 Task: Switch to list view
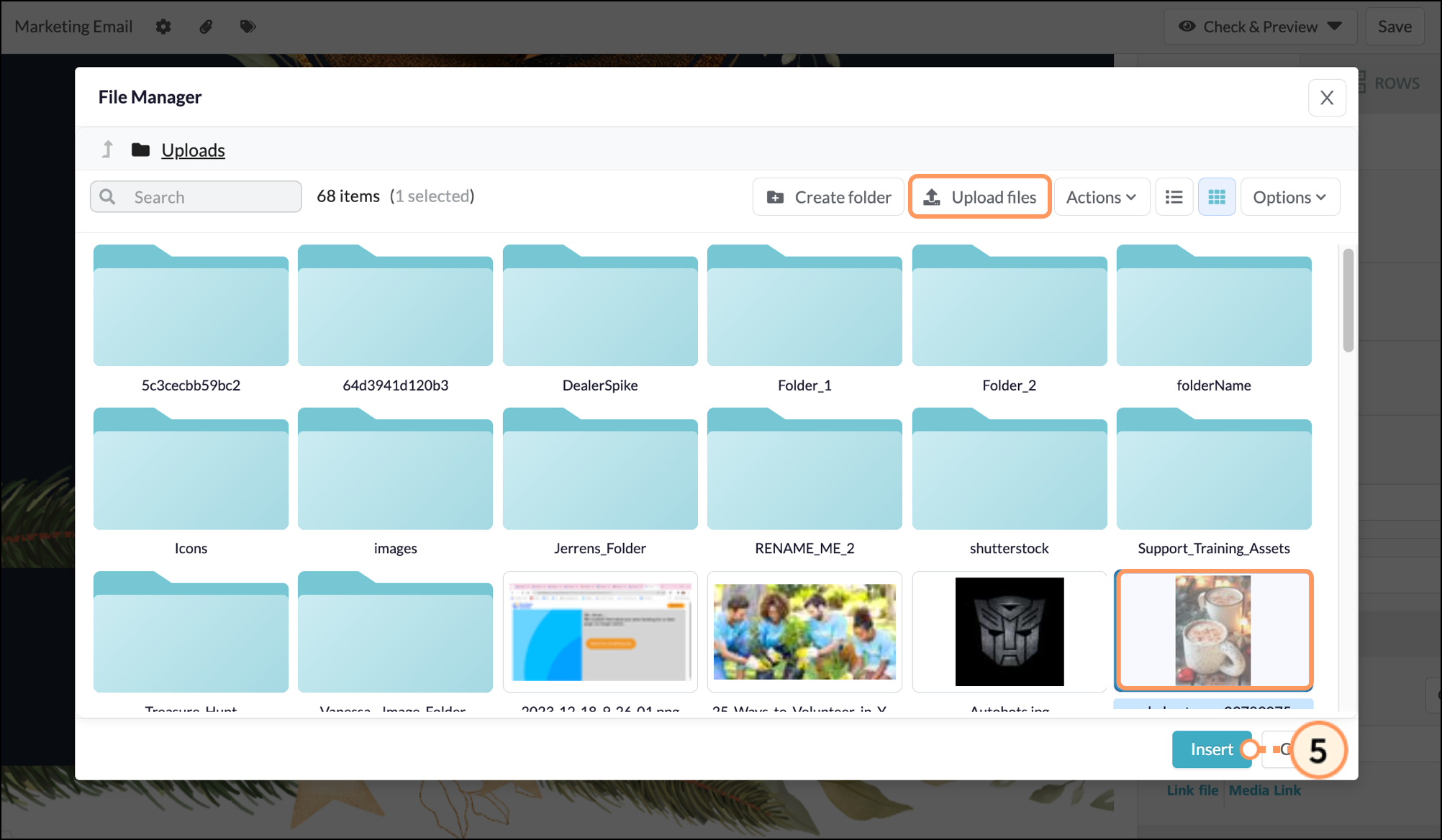click(1174, 197)
